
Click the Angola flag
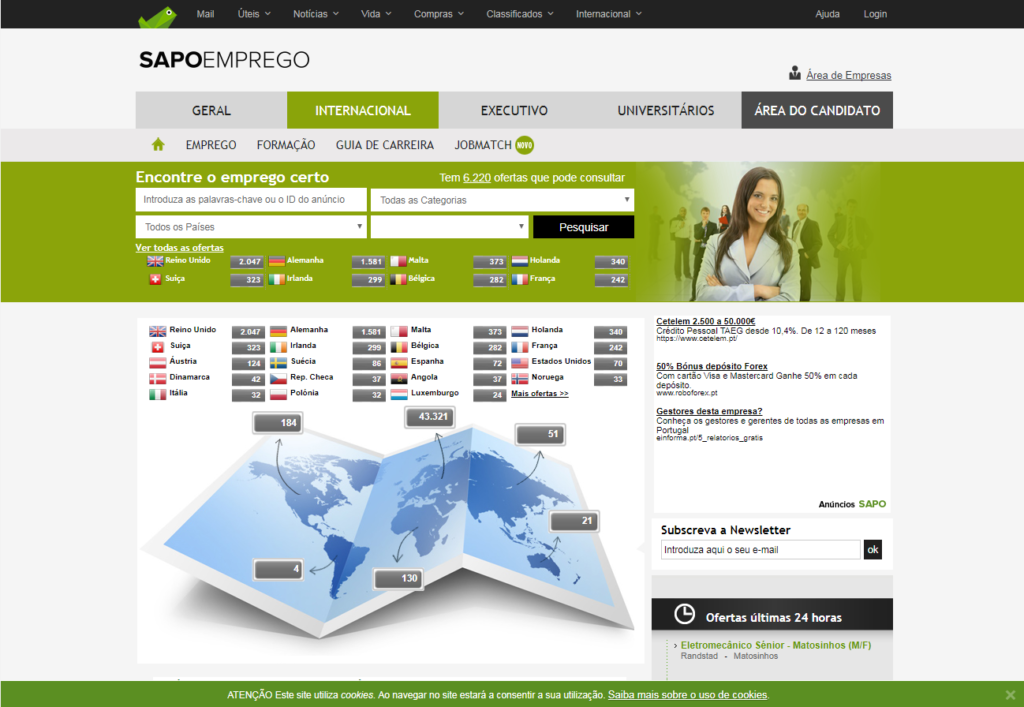[399, 379]
